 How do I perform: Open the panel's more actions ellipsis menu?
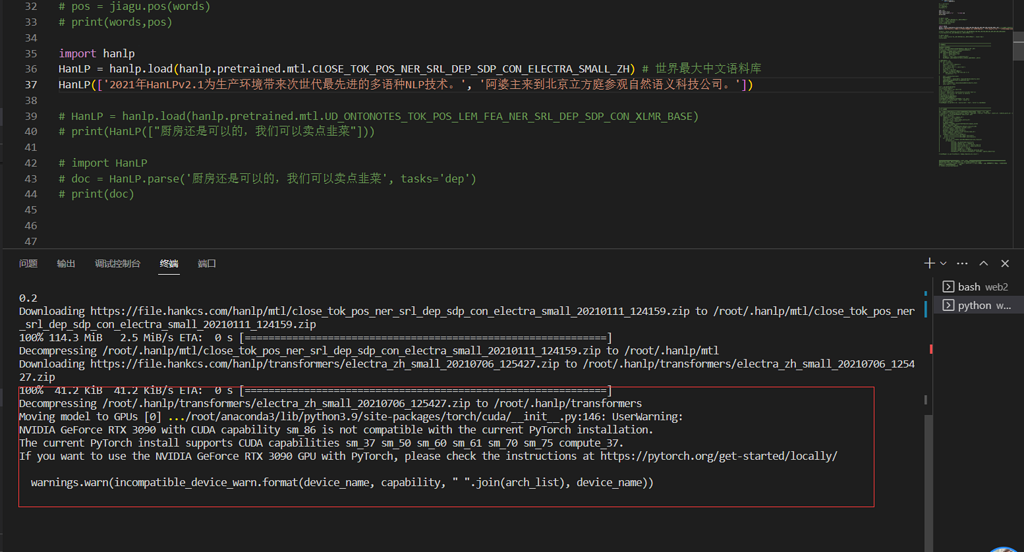pyautogui.click(x=961, y=264)
